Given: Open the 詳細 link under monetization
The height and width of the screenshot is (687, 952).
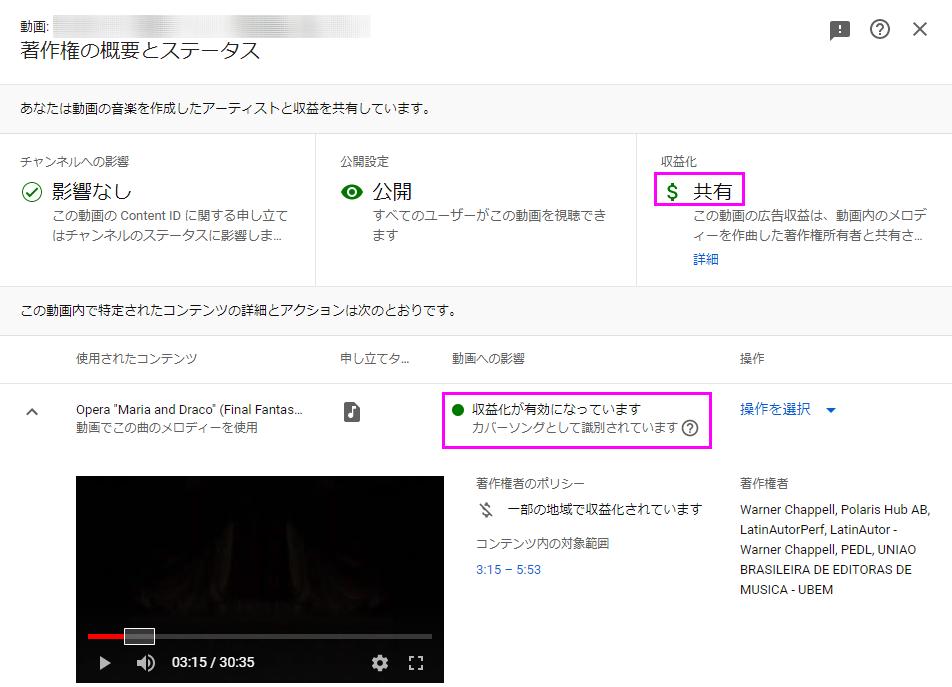Looking at the screenshot, I should 706,259.
